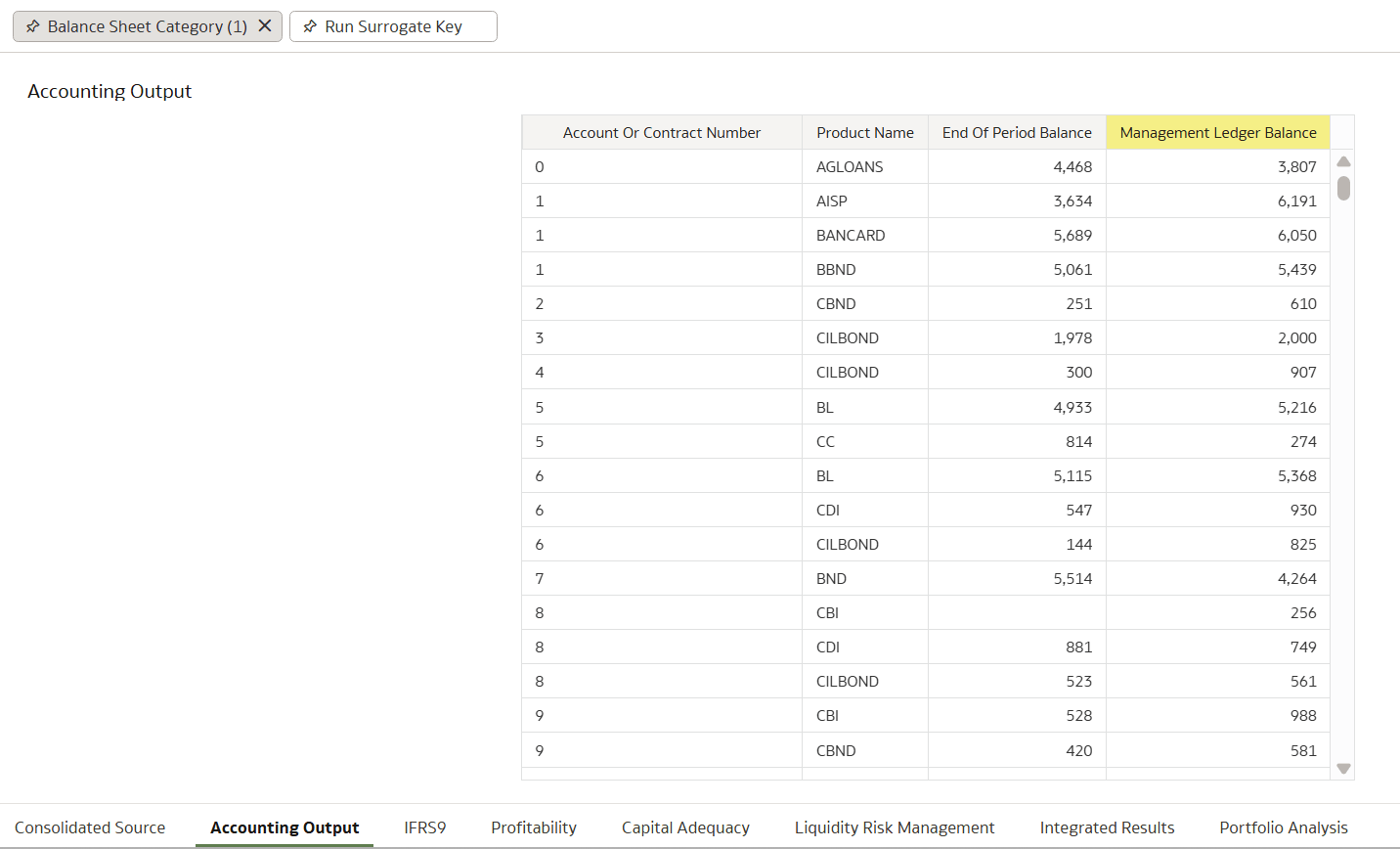
Task: Click the End Of Period Balance column header
Action: click(x=1017, y=132)
